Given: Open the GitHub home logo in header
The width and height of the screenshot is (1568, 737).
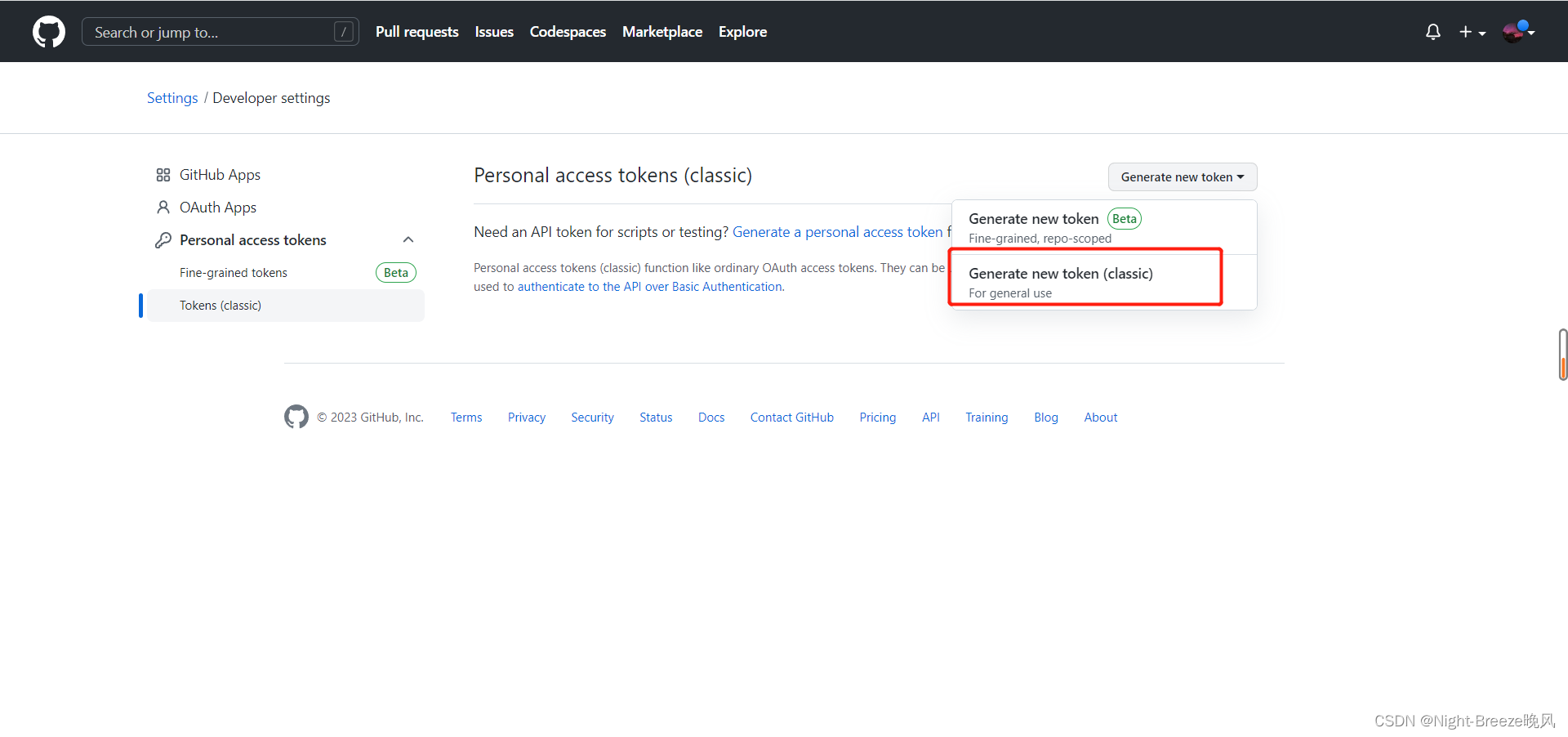Looking at the screenshot, I should tap(49, 32).
